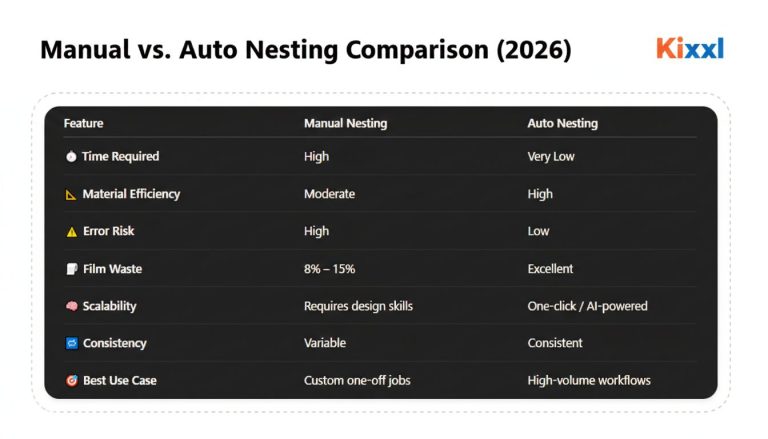Click the paper roll icon beside Film Waste
The width and height of the screenshot is (768, 439).
point(72,269)
